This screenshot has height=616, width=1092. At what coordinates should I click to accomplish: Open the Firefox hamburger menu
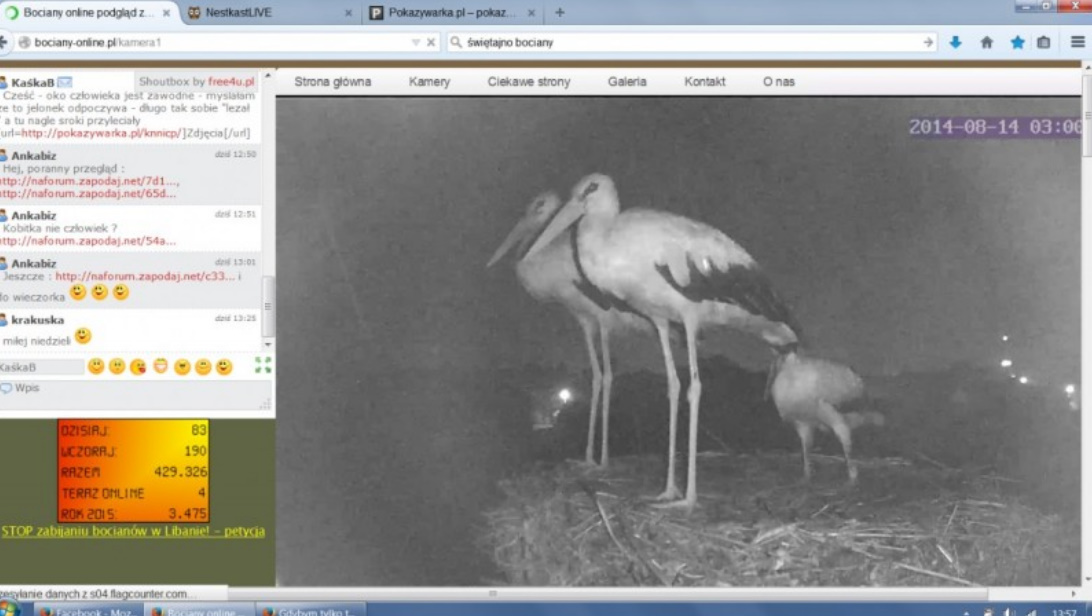pos(1077,42)
